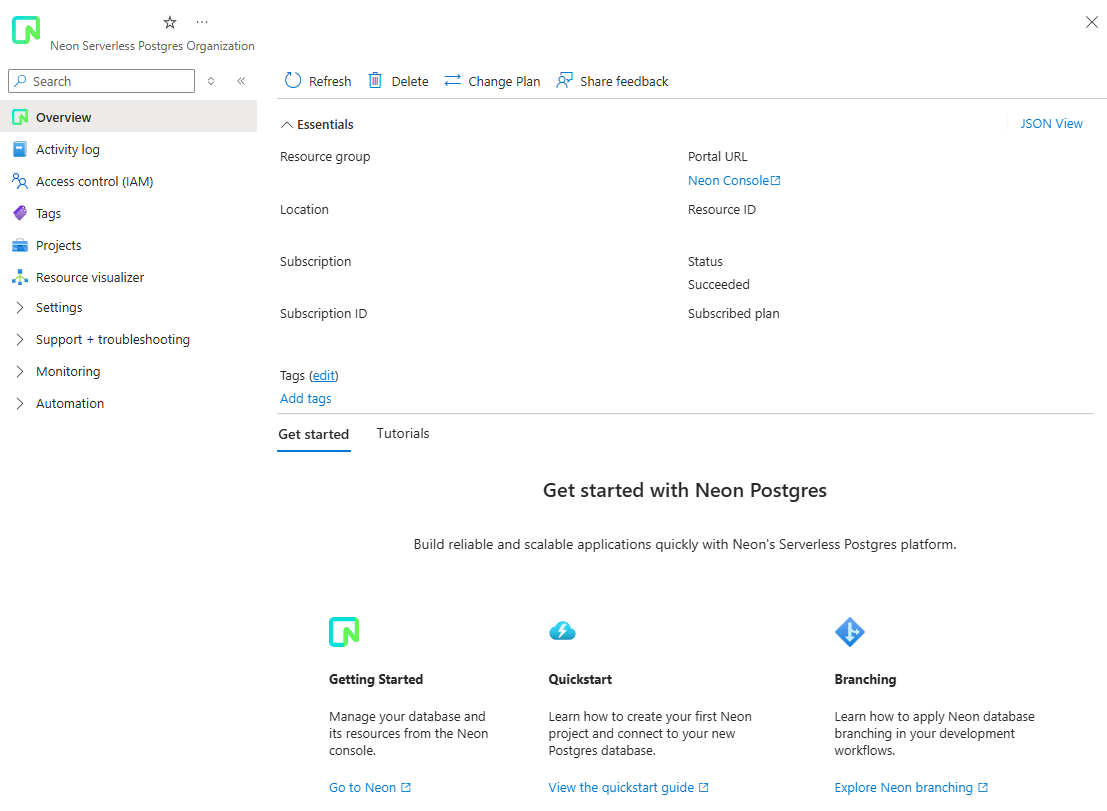Click external icon beside Explore Neon branching
Image resolution: width=1107 pixels, height=811 pixels.
pyautogui.click(x=983, y=787)
